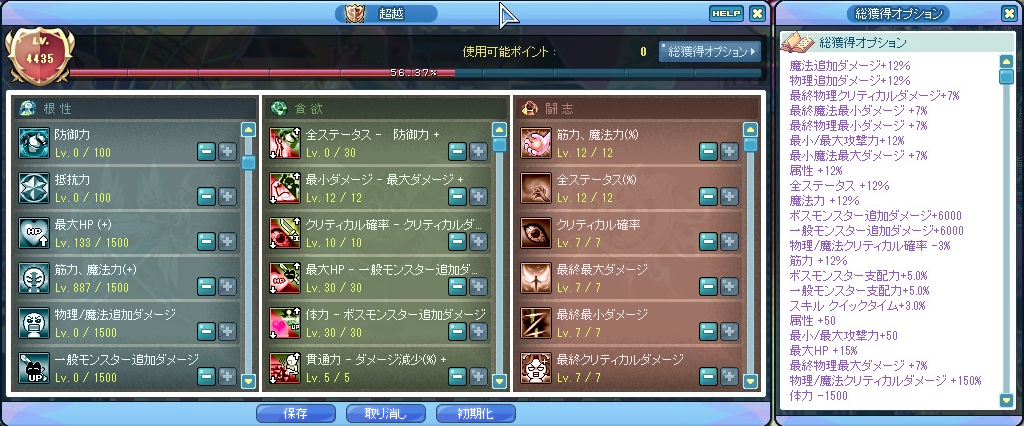Select the 最終クリティカルダメージ icon

(536, 369)
